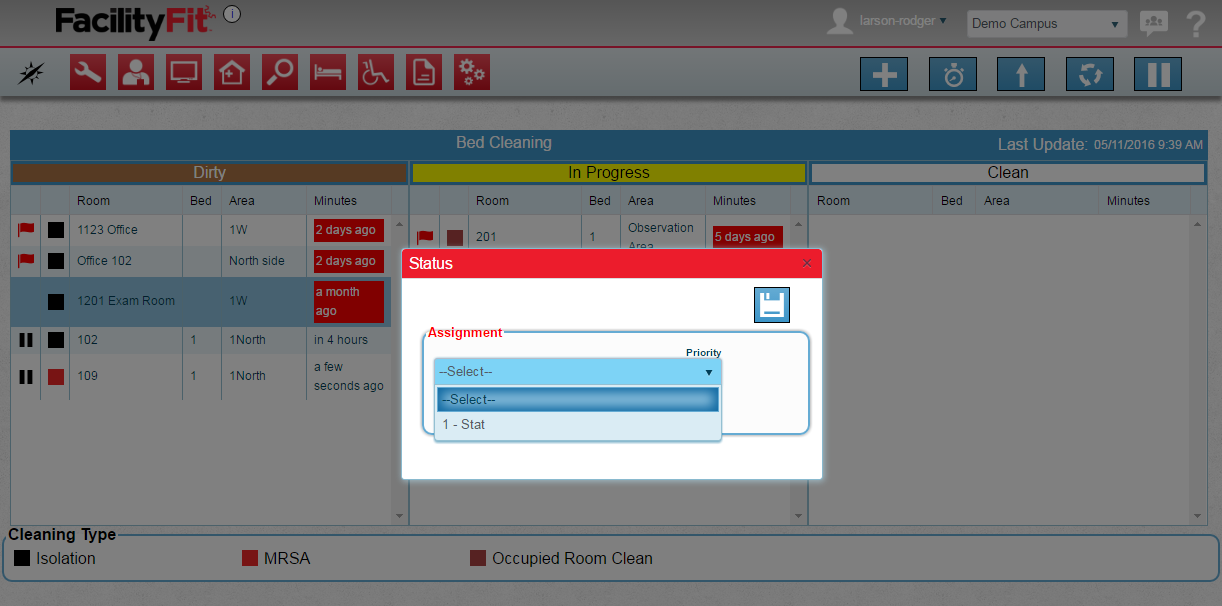Click the help question mark icon

point(1195,24)
